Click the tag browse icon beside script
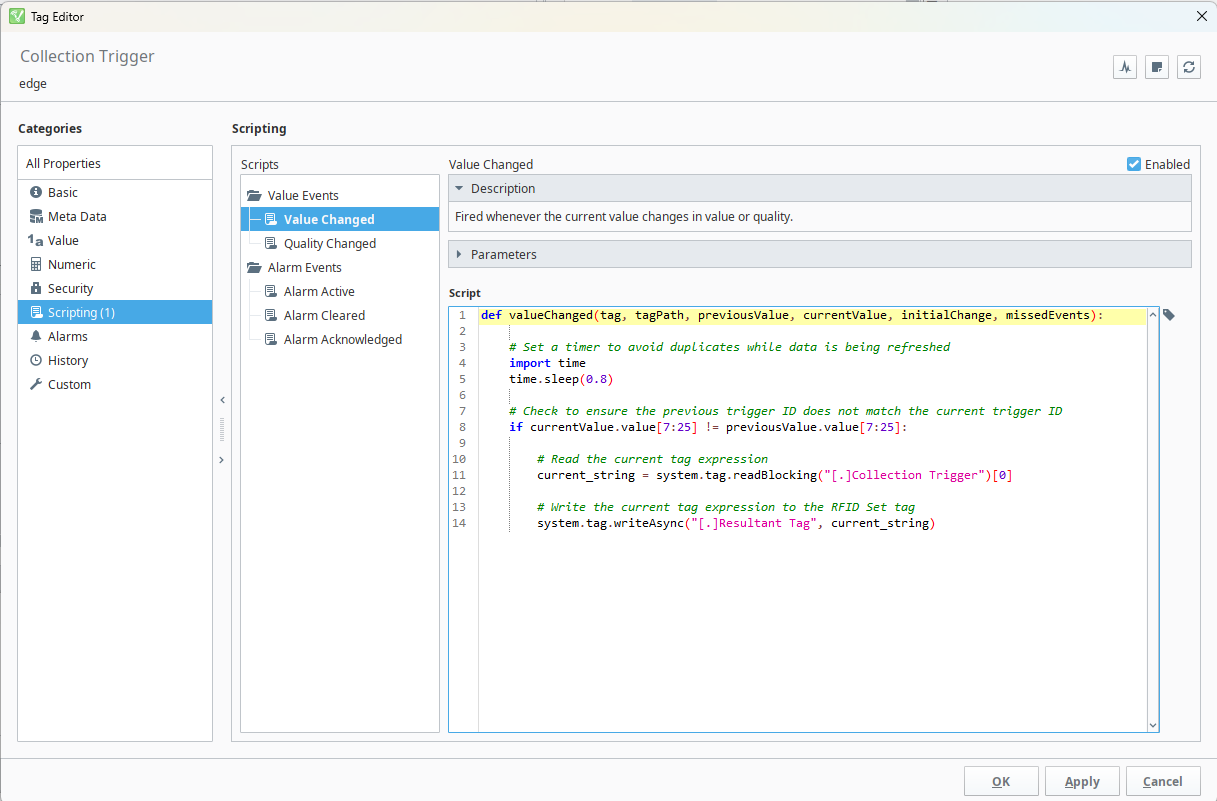Screen dimensions: 1217x801 coord(1169,315)
